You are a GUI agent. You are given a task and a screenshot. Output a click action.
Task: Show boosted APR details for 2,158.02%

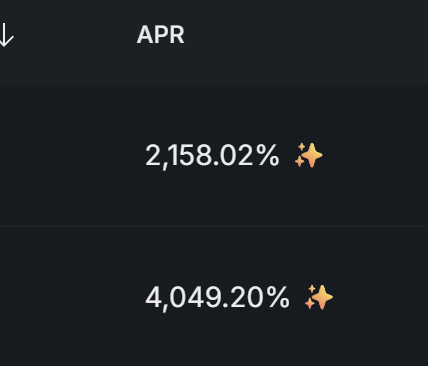point(309,155)
